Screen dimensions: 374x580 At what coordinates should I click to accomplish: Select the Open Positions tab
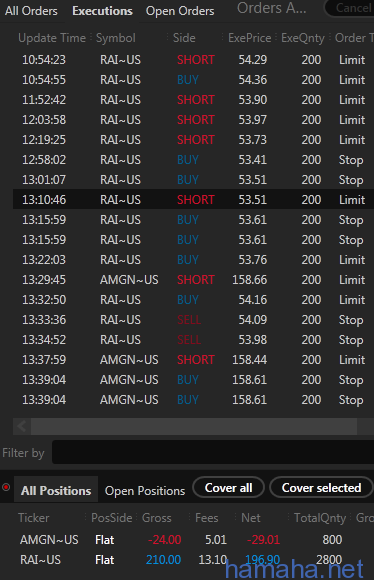(x=145, y=490)
